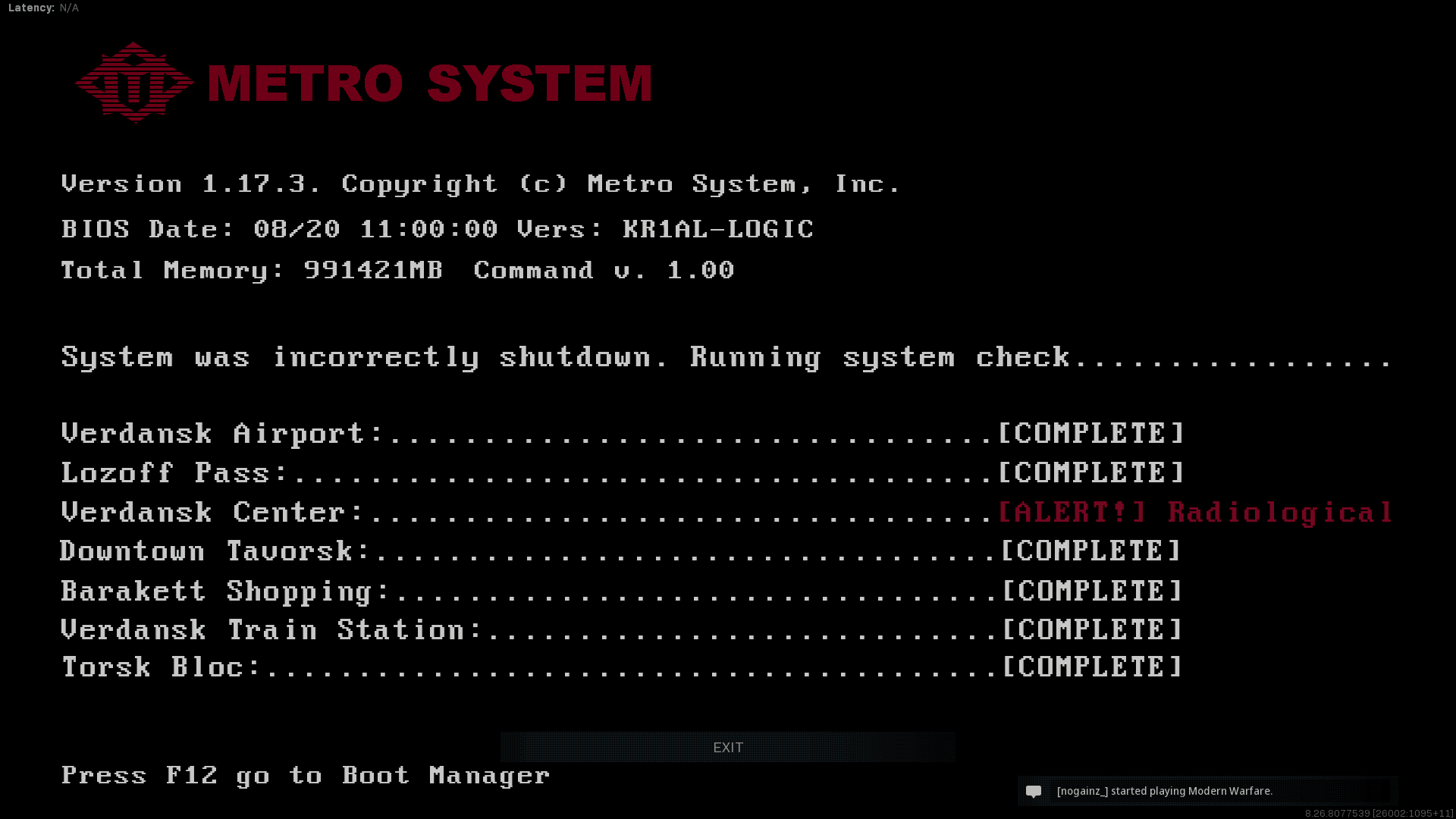Click the EXIT button
1456x819 pixels.
(727, 747)
